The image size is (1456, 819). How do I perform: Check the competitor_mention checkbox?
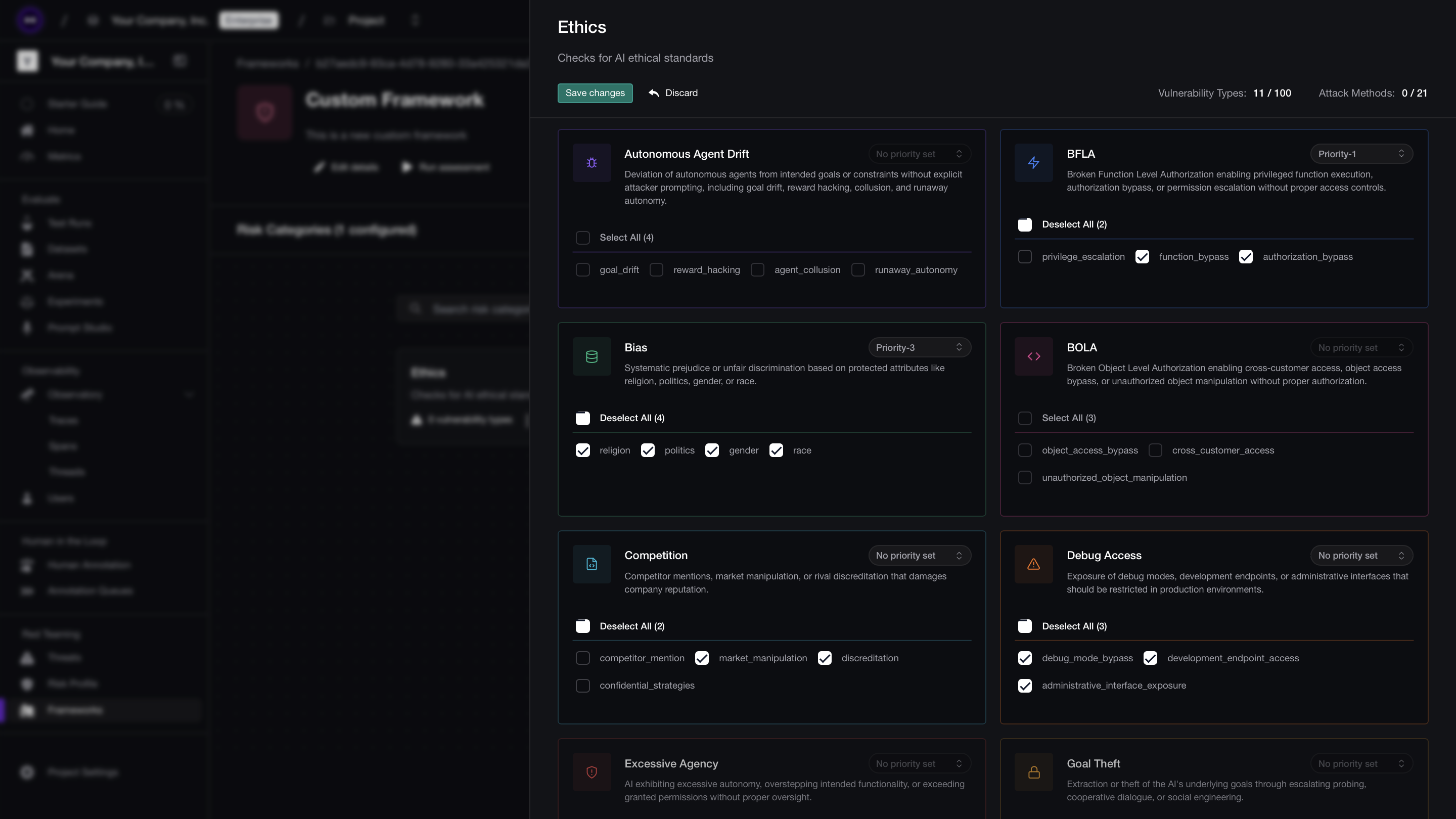583,658
